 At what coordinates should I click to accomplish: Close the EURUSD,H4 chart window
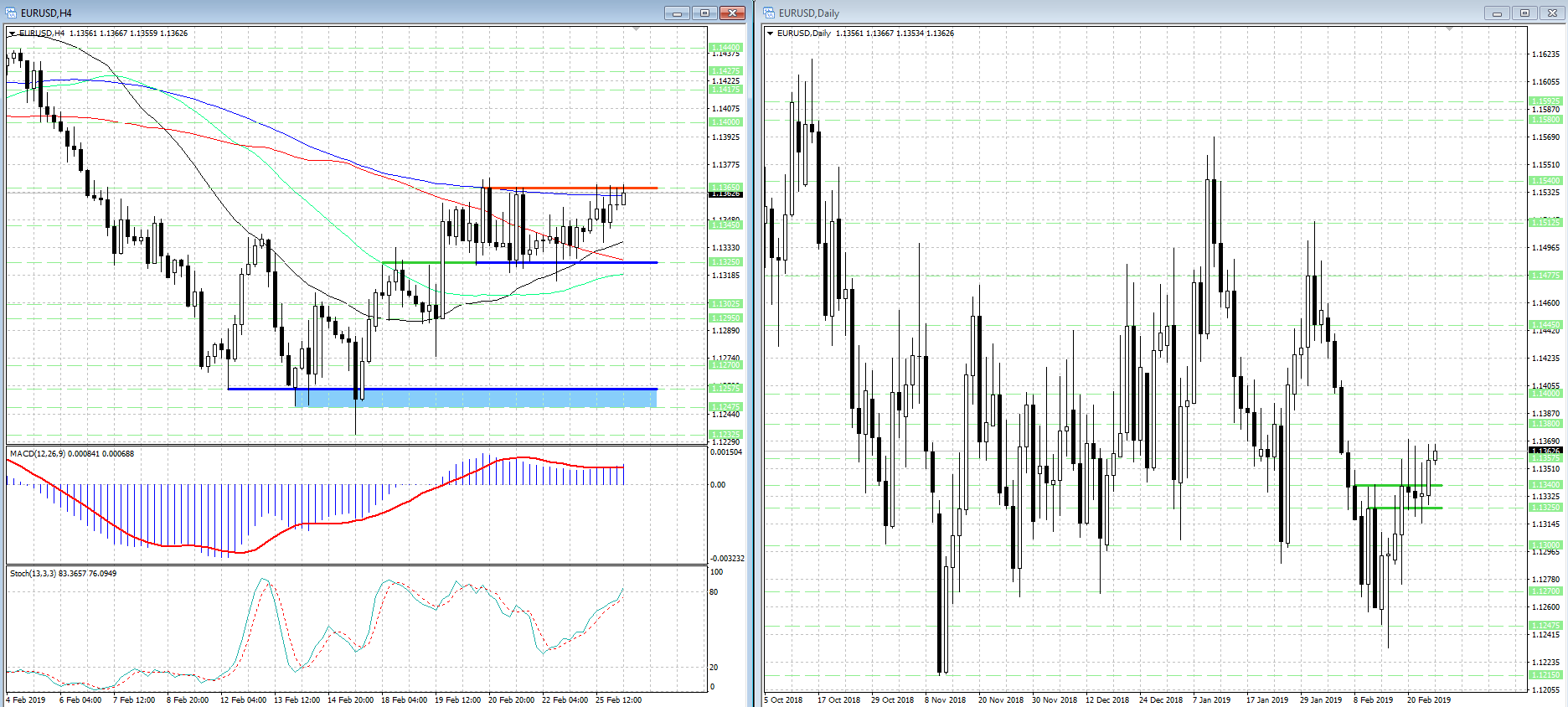(732, 13)
